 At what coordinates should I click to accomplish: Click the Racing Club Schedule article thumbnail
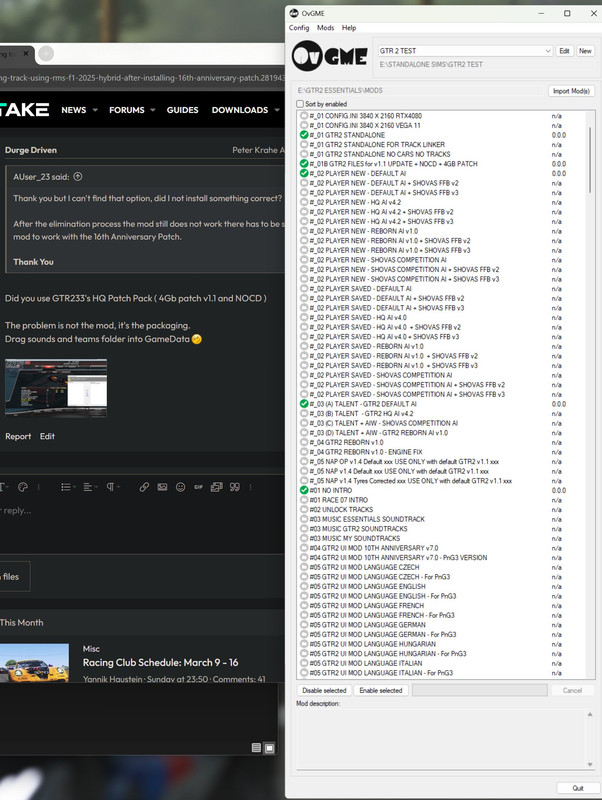pos(34,663)
